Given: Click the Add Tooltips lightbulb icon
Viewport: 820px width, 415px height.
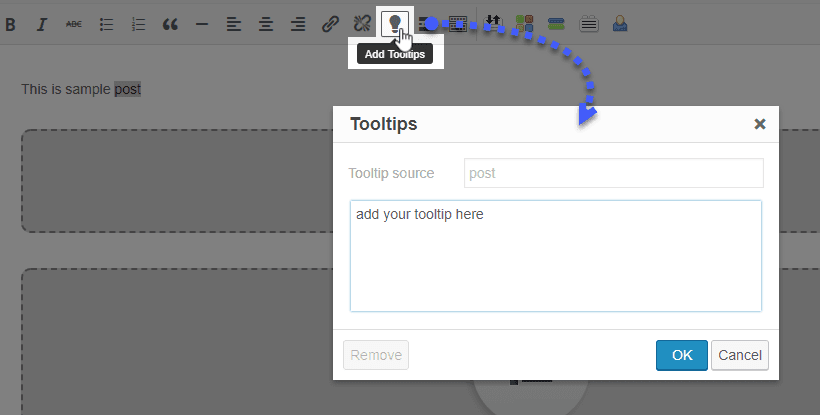Looking at the screenshot, I should click(396, 23).
